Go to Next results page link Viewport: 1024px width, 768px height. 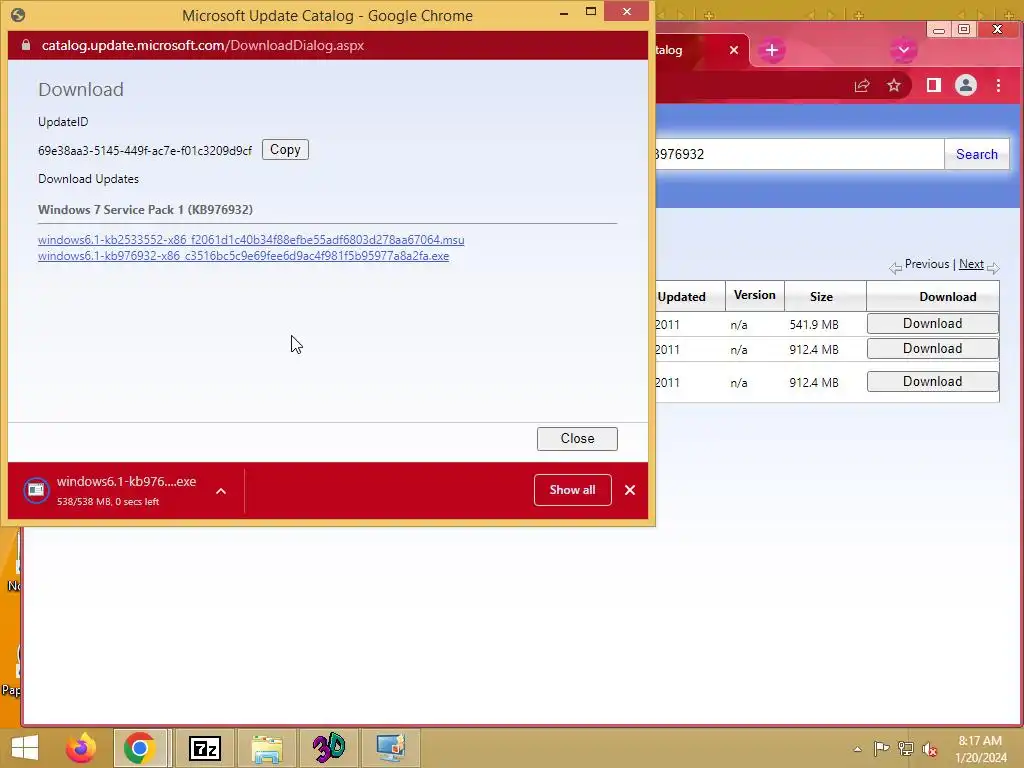(x=971, y=264)
